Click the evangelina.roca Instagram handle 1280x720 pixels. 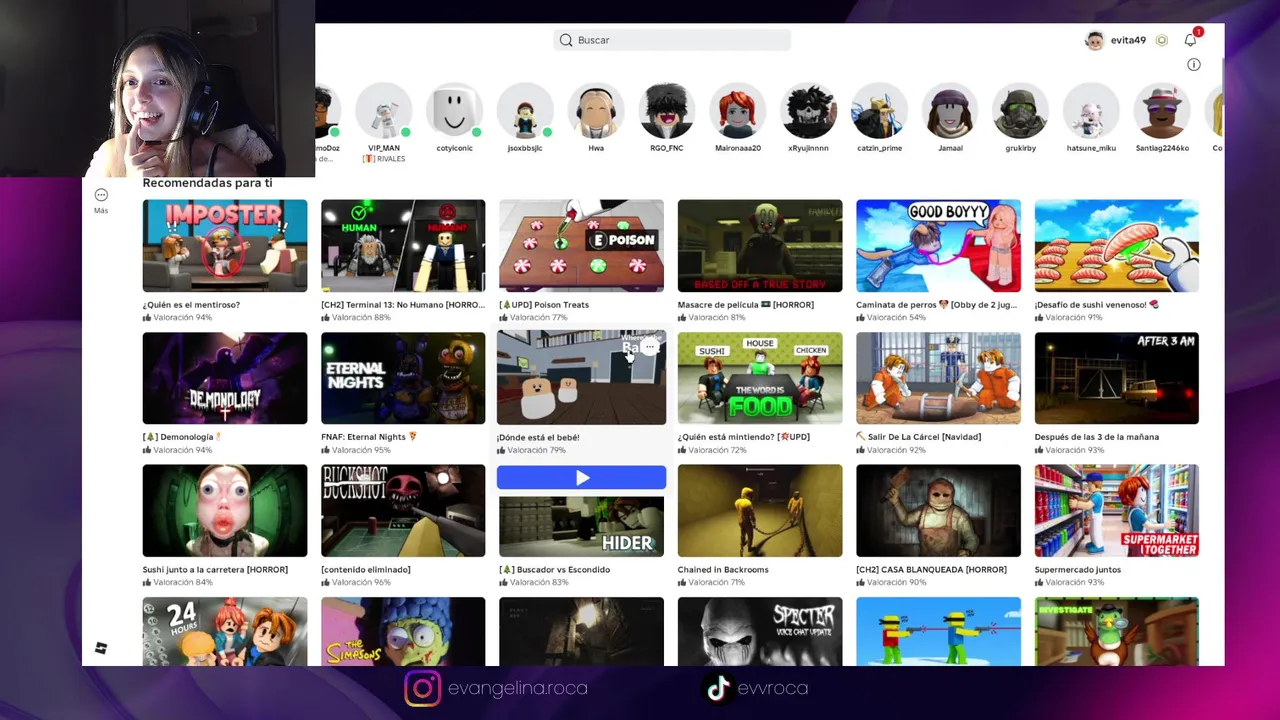pyautogui.click(x=518, y=688)
